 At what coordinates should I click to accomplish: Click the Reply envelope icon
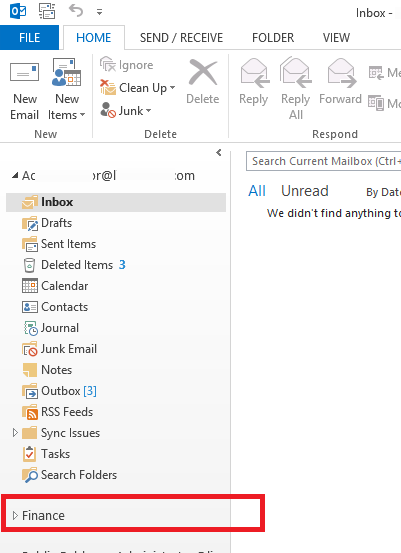pyautogui.click(x=255, y=73)
